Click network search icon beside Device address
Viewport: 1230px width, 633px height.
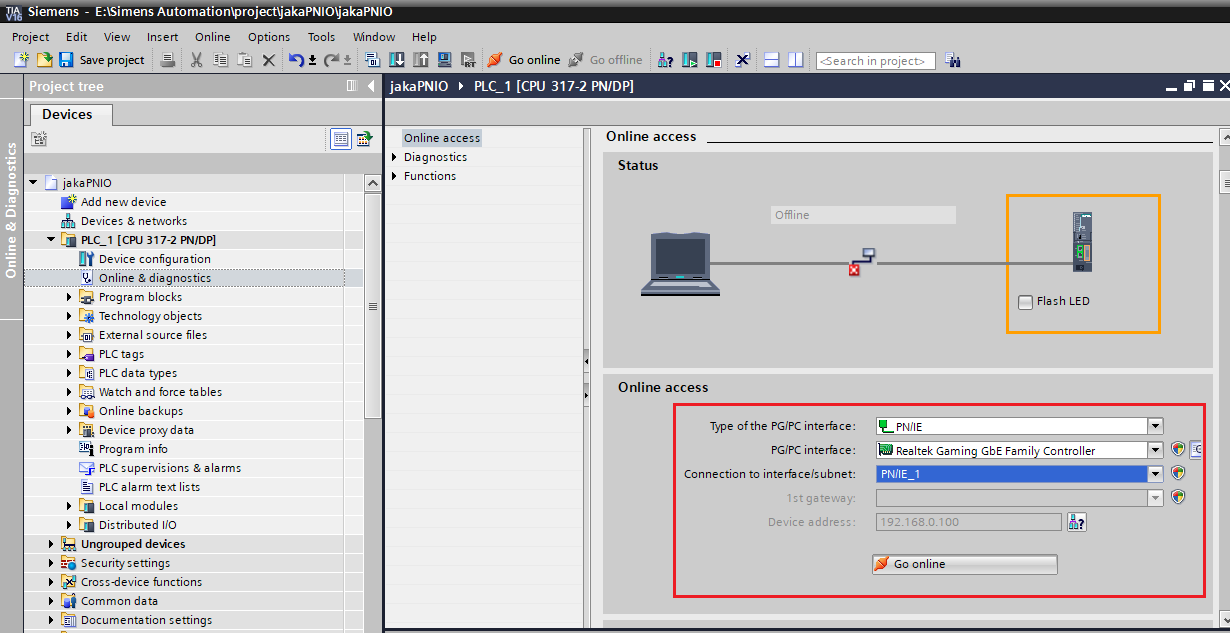pyautogui.click(x=1076, y=522)
